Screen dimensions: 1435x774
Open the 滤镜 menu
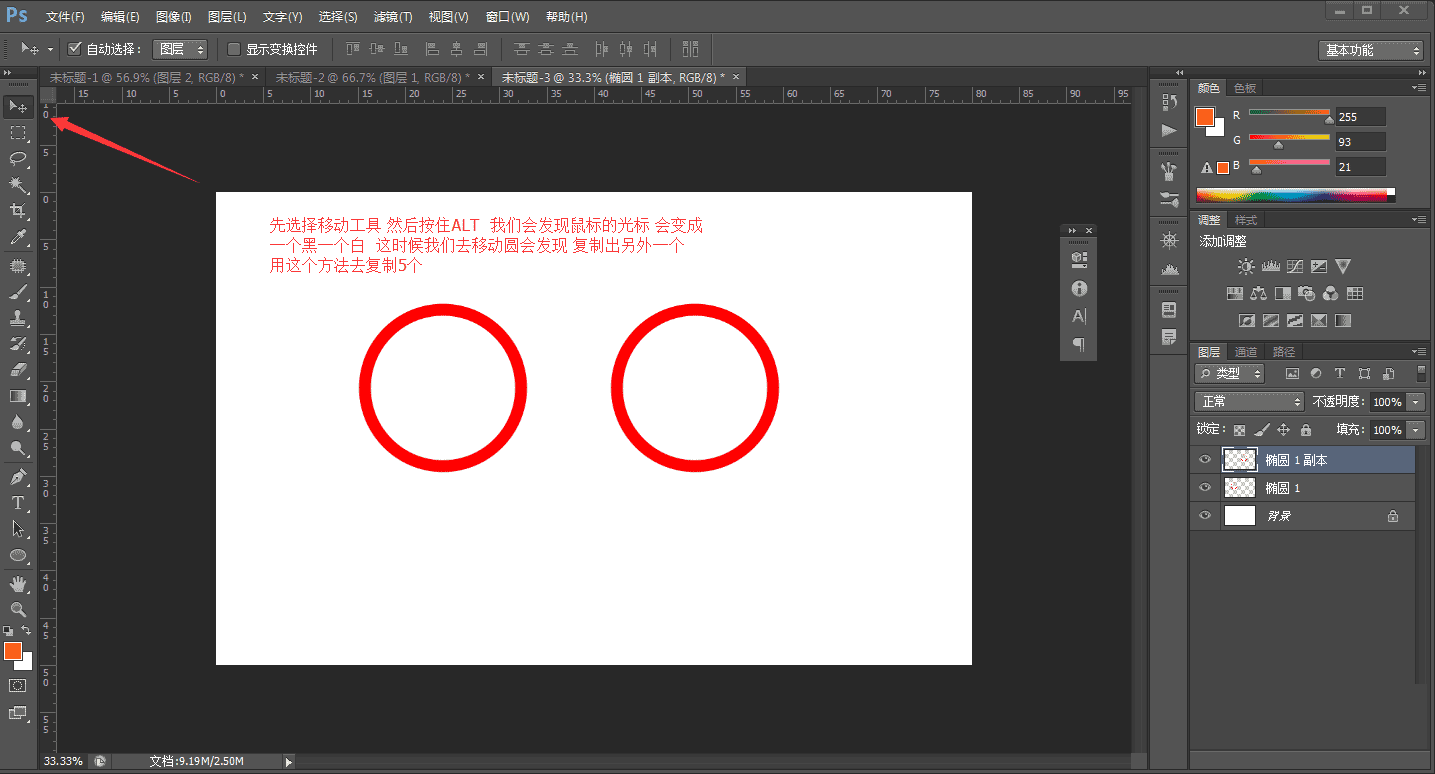pyautogui.click(x=392, y=16)
